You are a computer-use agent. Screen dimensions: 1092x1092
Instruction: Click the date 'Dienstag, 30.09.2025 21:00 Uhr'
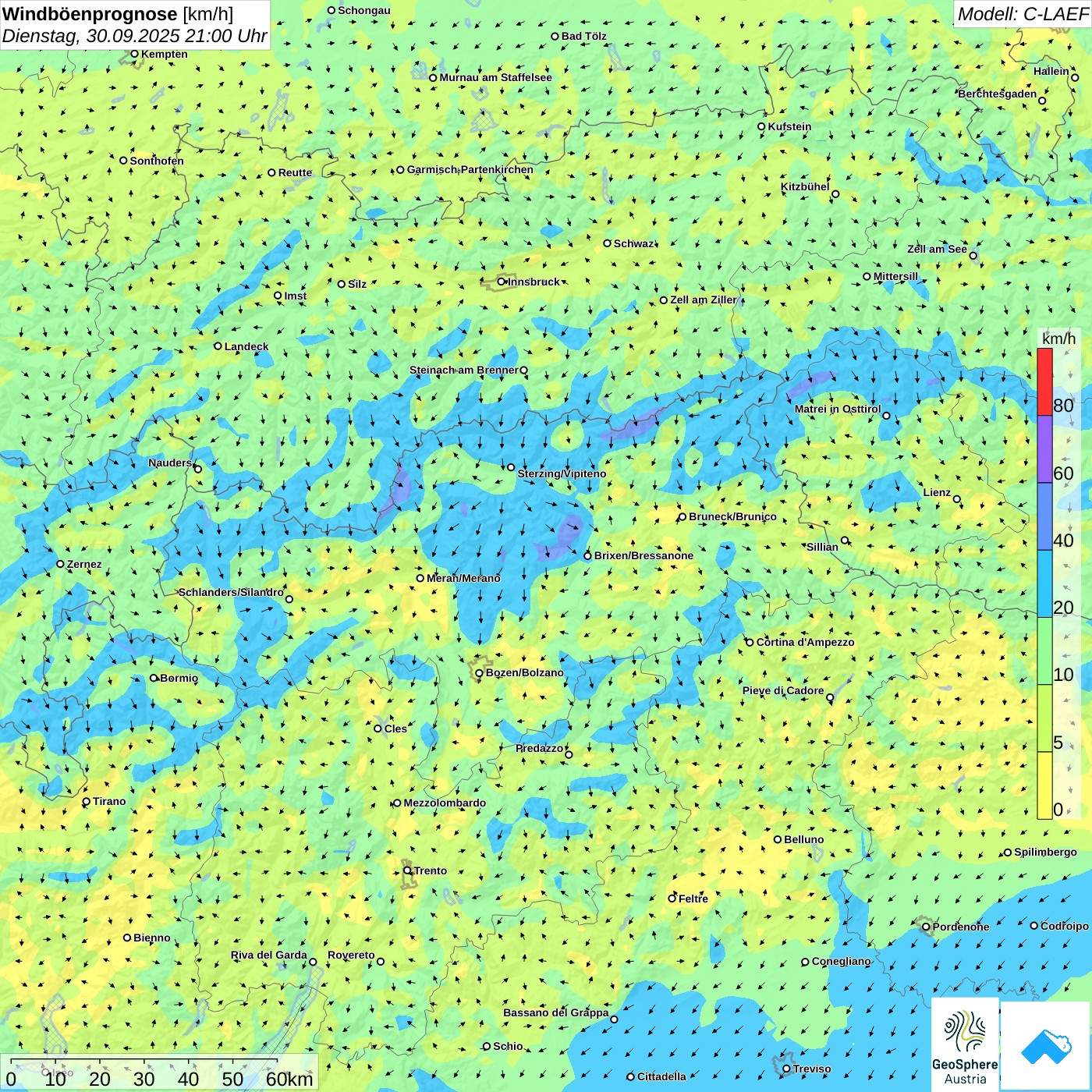[x=135, y=36]
